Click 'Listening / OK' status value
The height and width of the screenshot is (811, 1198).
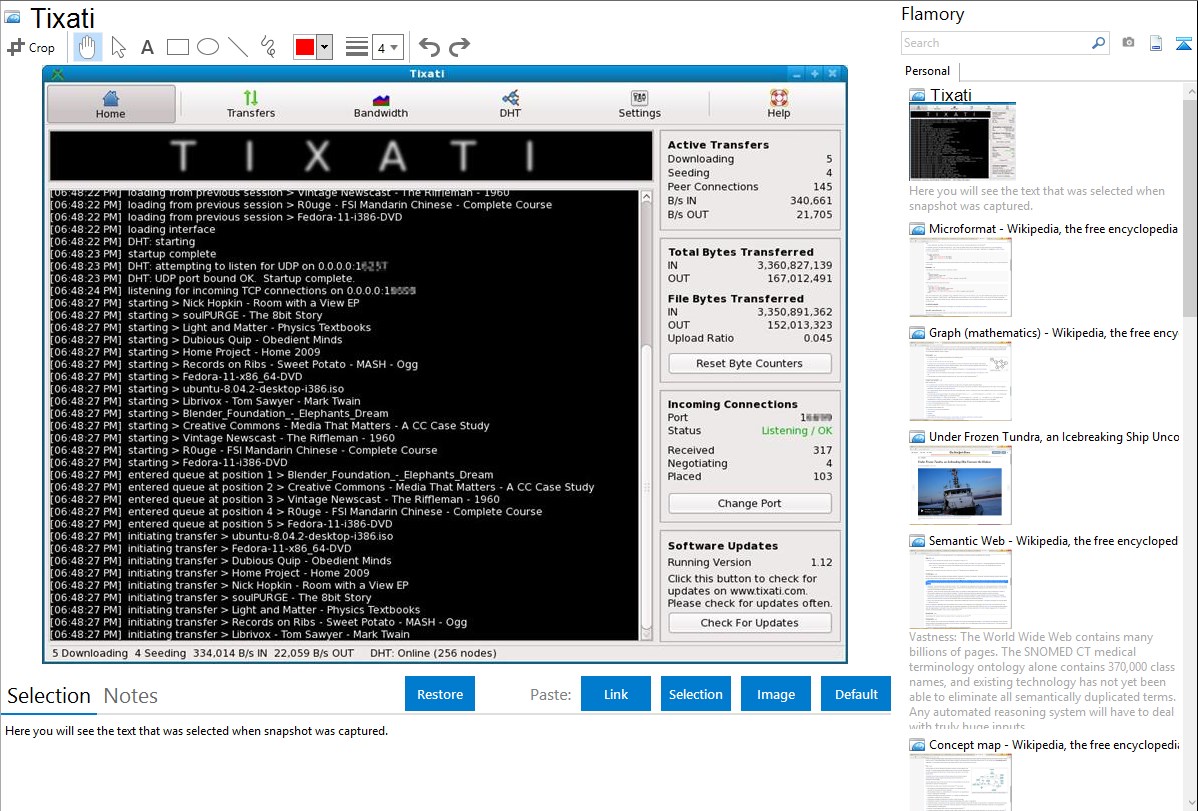coord(797,430)
